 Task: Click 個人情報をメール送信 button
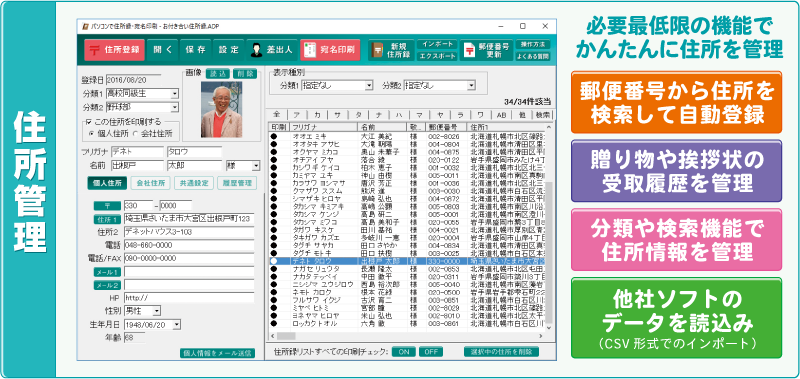click(x=217, y=353)
